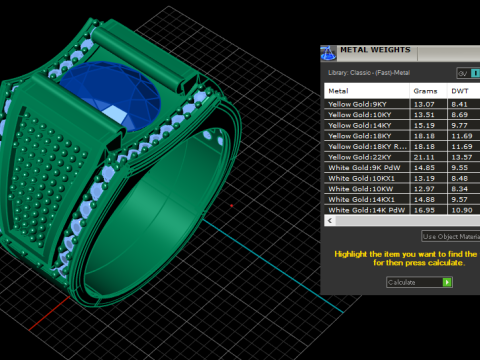Select the Yellow Gold:18KY R... row

click(x=402, y=147)
